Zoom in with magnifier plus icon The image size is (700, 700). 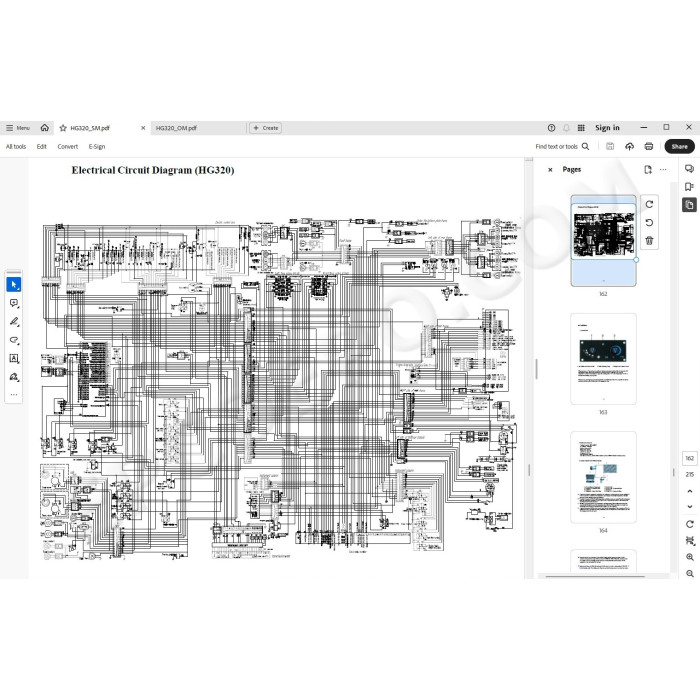coord(690,557)
